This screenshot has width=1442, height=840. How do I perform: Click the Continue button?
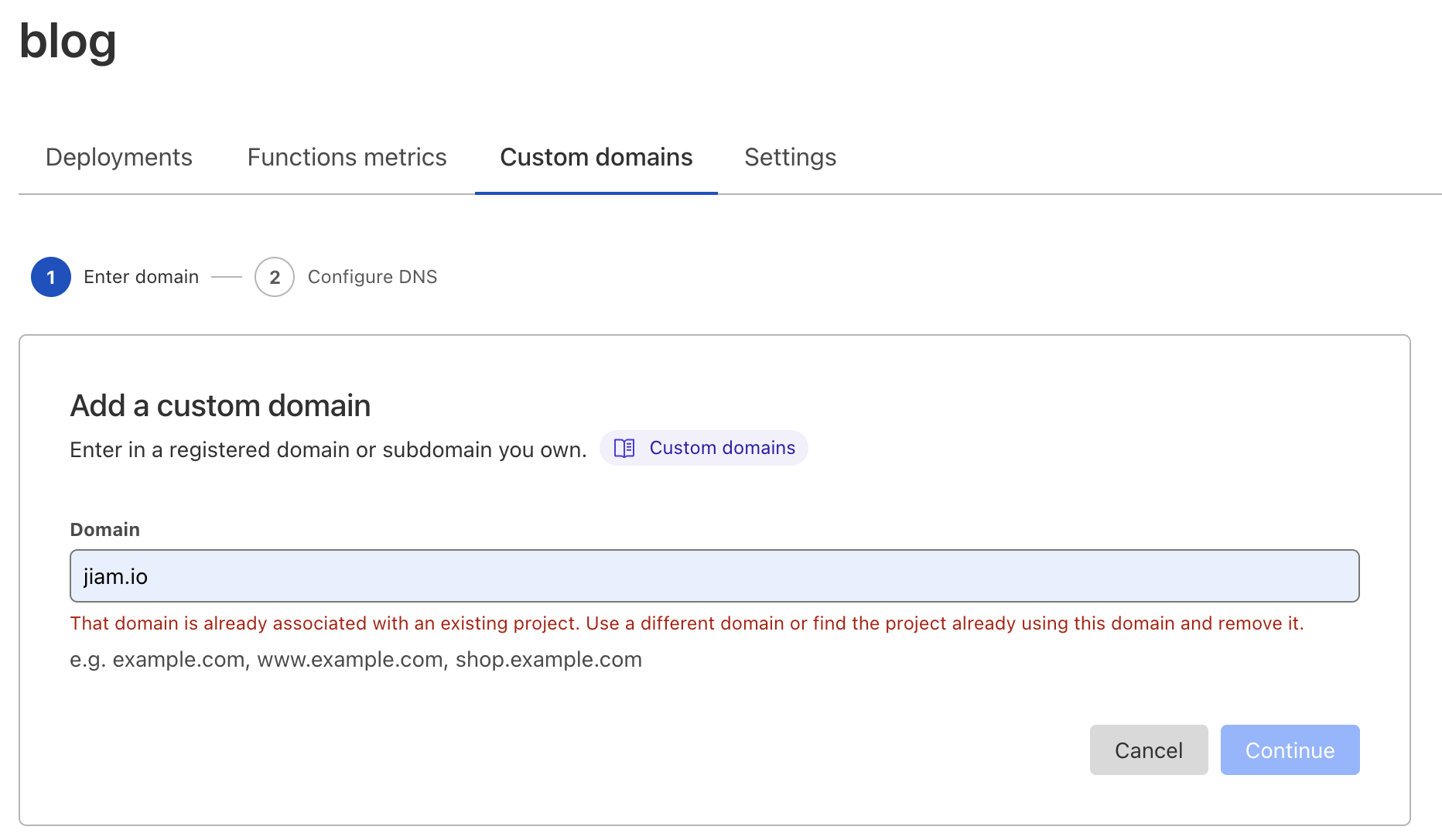pos(1290,750)
